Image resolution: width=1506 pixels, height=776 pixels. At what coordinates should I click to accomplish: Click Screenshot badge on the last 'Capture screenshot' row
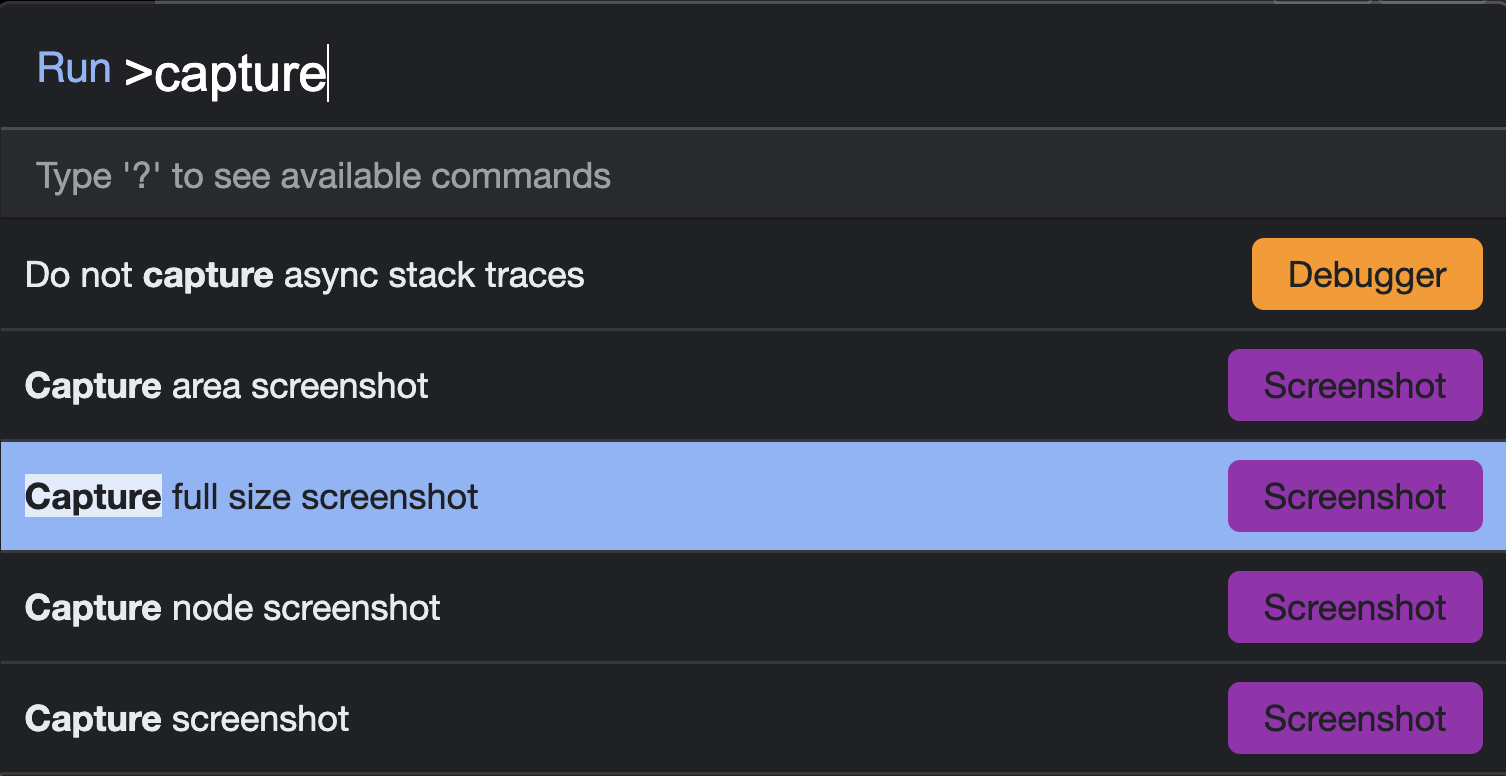1354,719
